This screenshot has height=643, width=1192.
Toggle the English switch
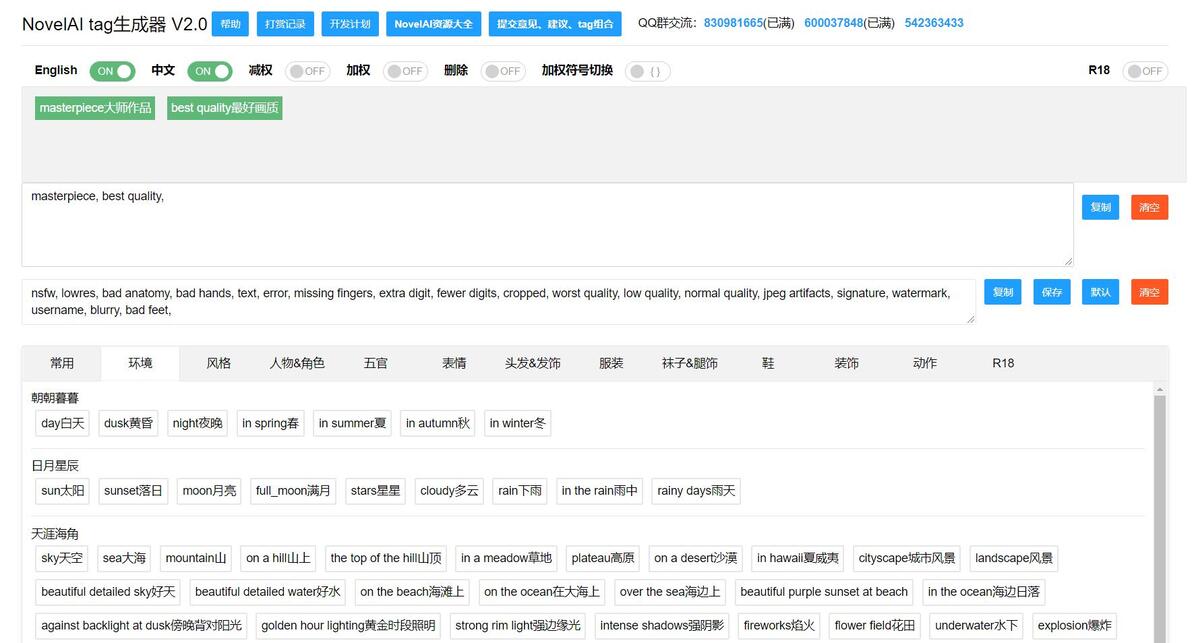tap(112, 71)
